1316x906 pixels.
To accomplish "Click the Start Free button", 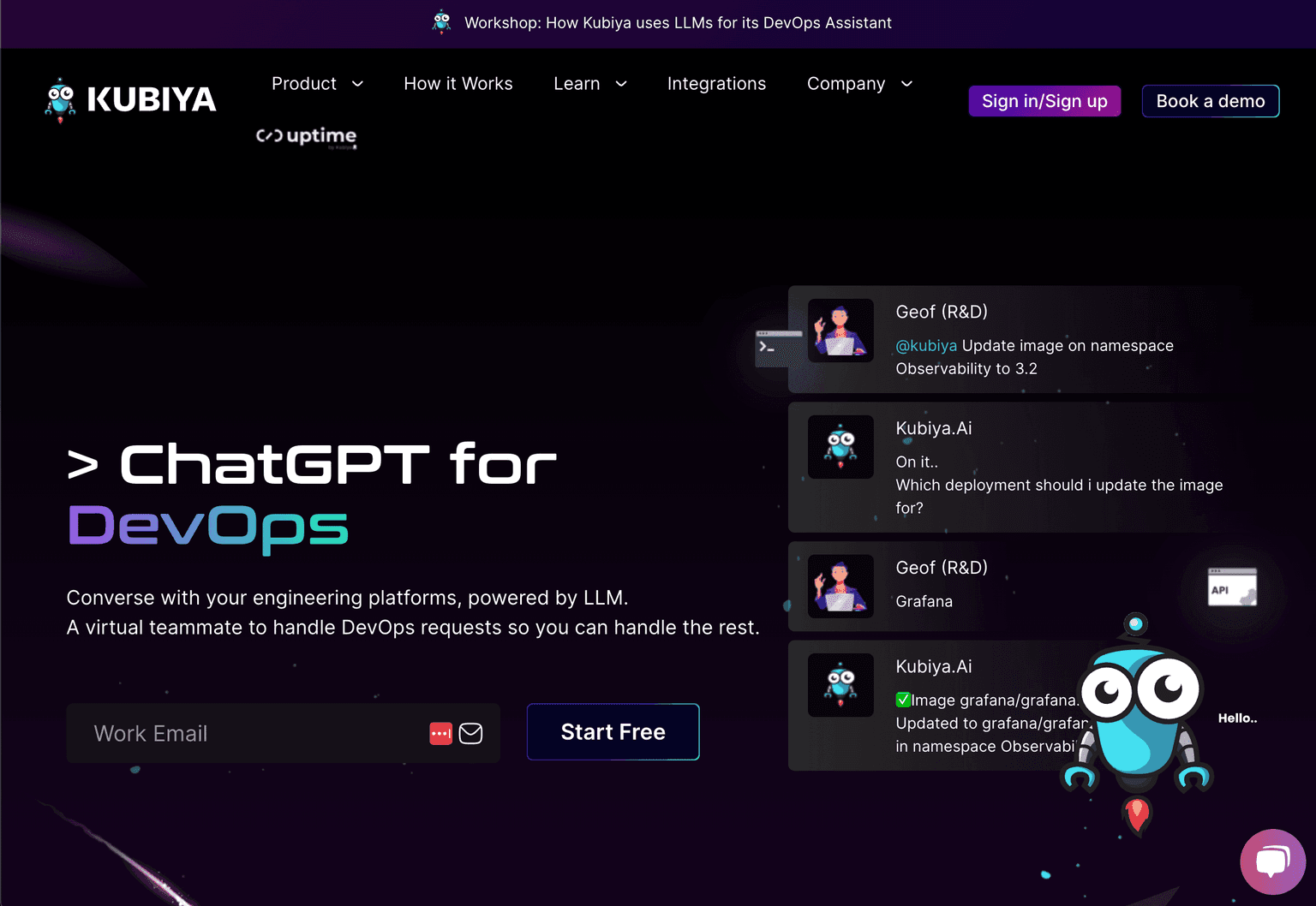I will coord(613,732).
